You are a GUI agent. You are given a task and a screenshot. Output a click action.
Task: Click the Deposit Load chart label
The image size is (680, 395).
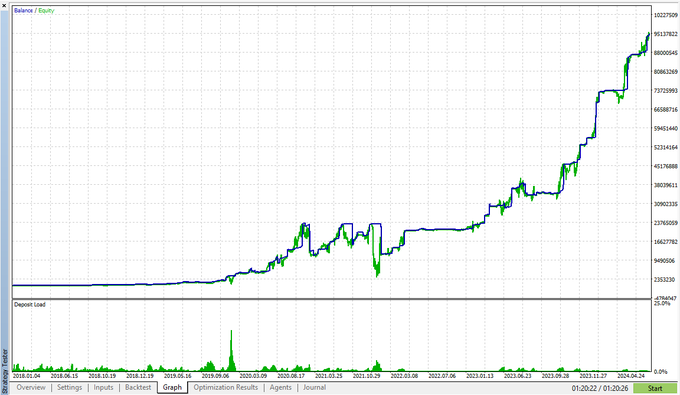pos(29,304)
